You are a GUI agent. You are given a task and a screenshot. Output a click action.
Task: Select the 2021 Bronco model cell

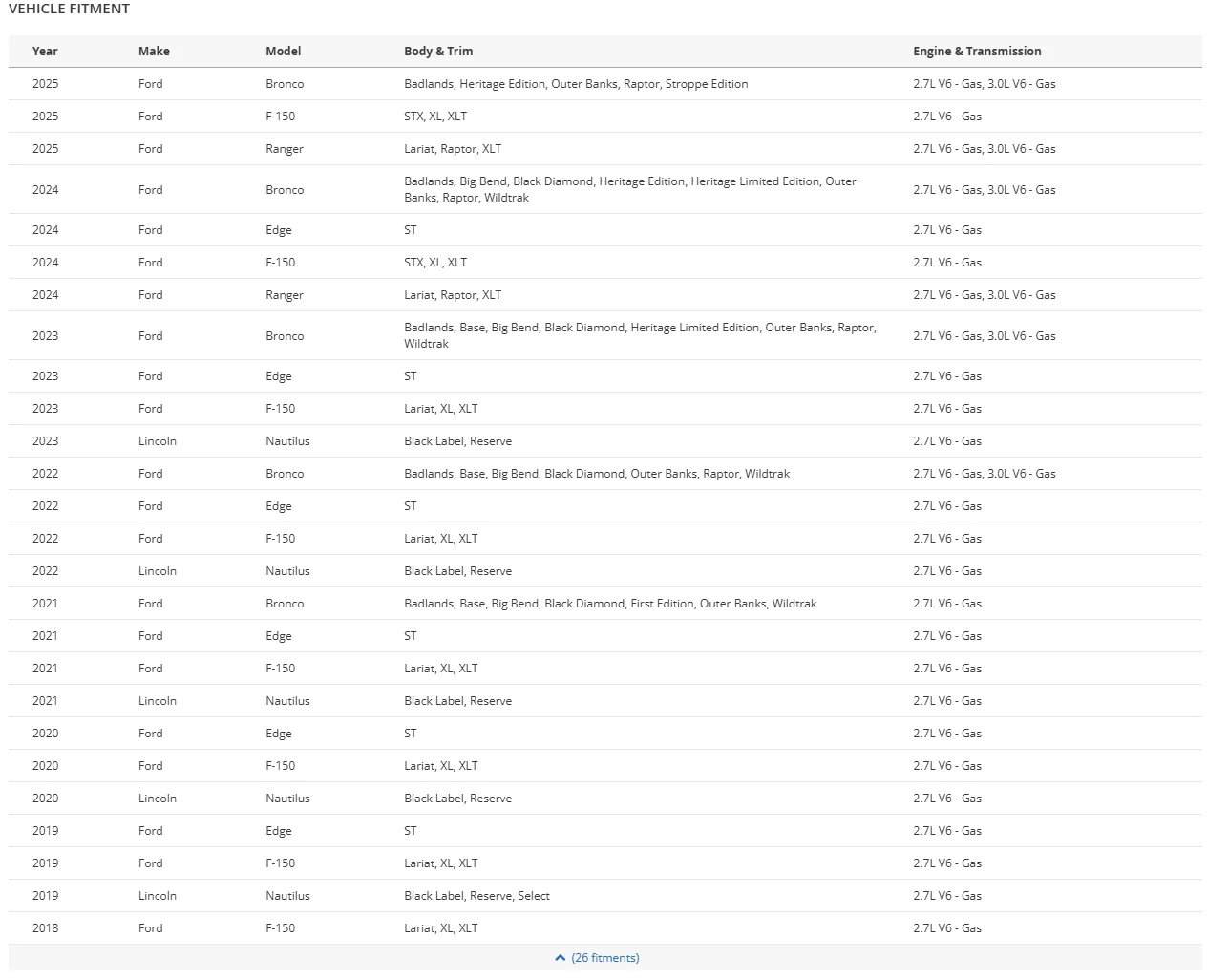[285, 604]
